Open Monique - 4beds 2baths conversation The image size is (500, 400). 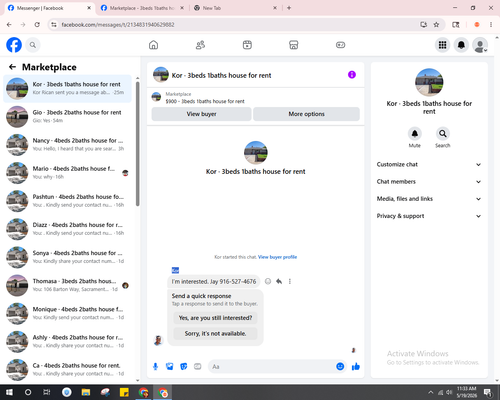(x=67, y=313)
